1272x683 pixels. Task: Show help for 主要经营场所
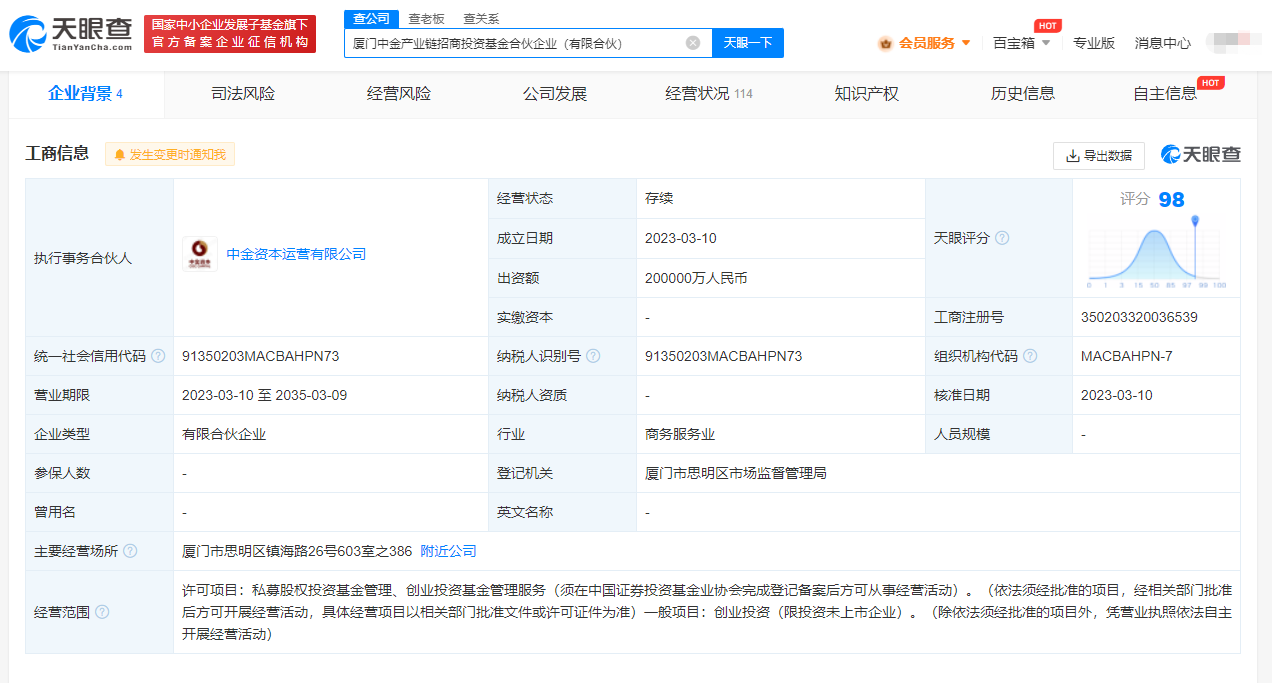(x=130, y=551)
